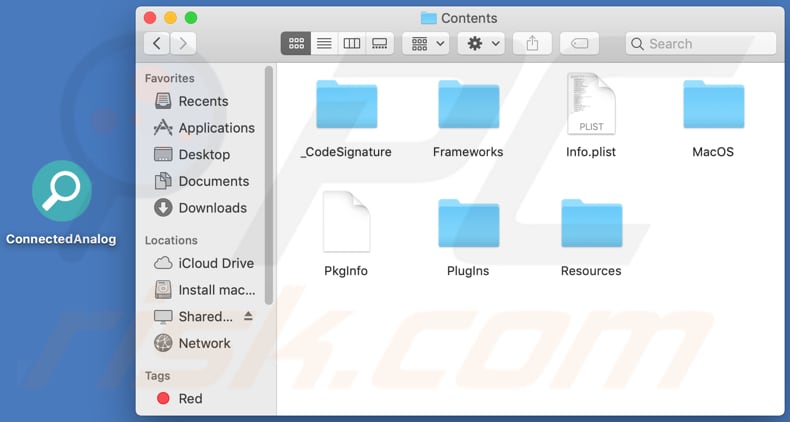Image resolution: width=790 pixels, height=422 pixels.
Task: Focus the Search field
Action: coord(700,43)
